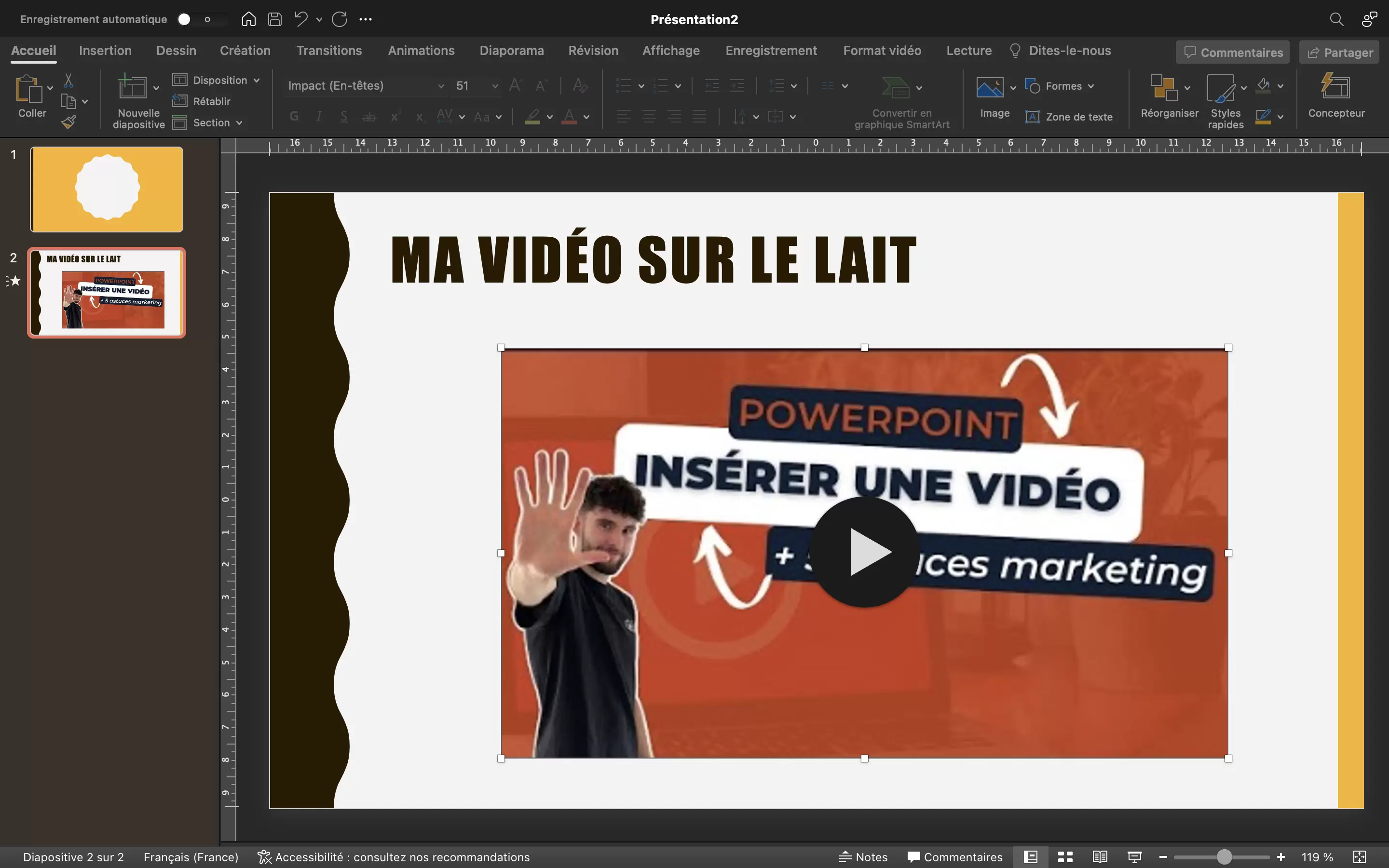Viewport: 1389px width, 868px height.
Task: Open the more options ellipsis in title bar
Action: pyautogui.click(x=366, y=19)
